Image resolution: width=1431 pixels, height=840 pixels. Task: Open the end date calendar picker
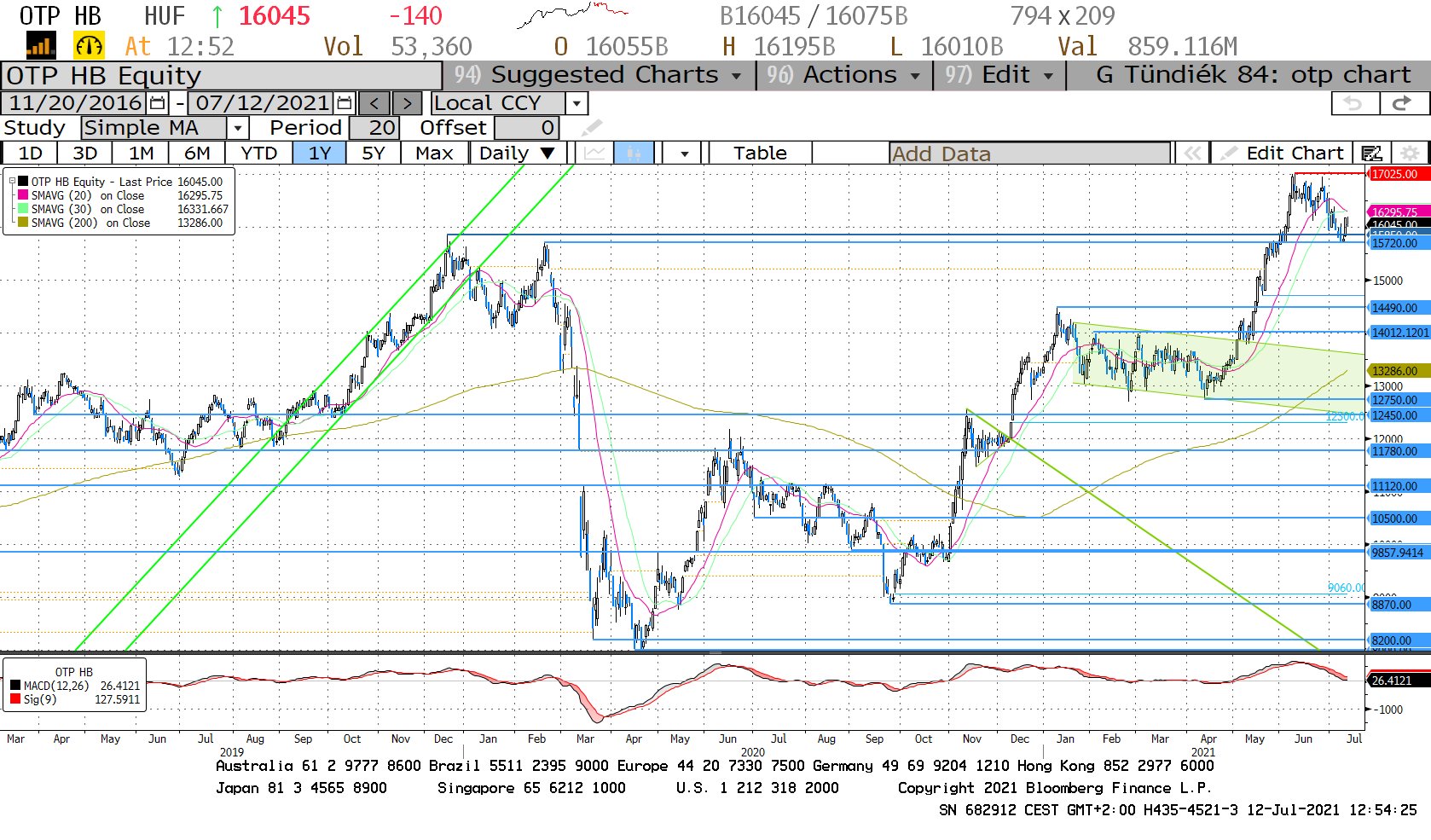344,103
